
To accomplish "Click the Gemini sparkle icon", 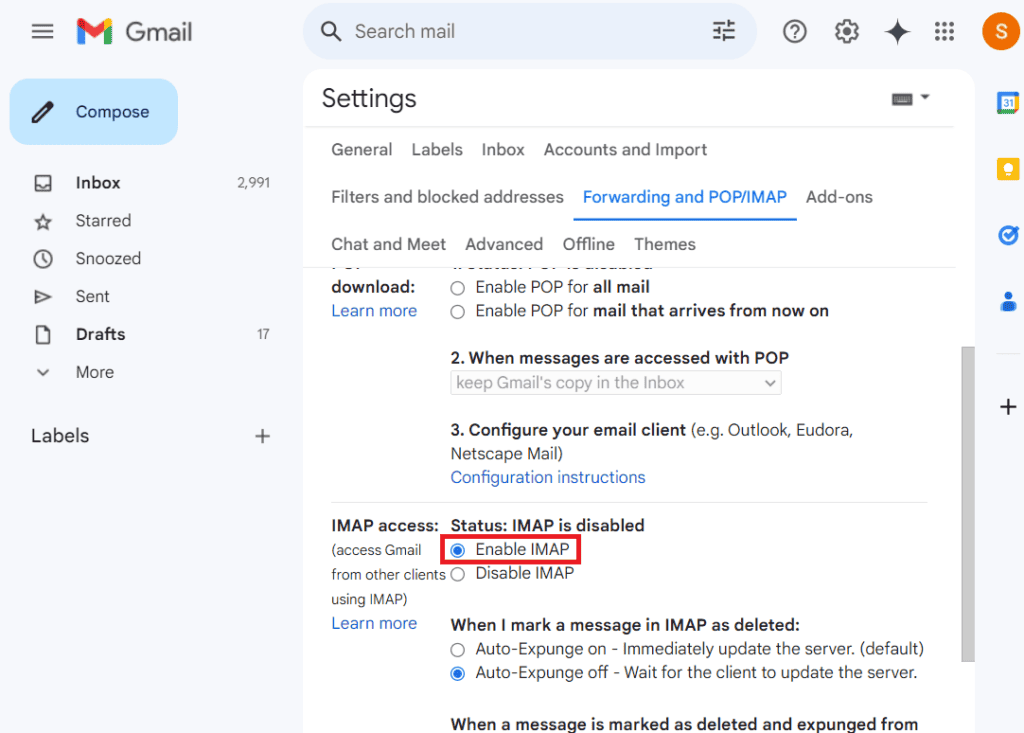I will [897, 32].
